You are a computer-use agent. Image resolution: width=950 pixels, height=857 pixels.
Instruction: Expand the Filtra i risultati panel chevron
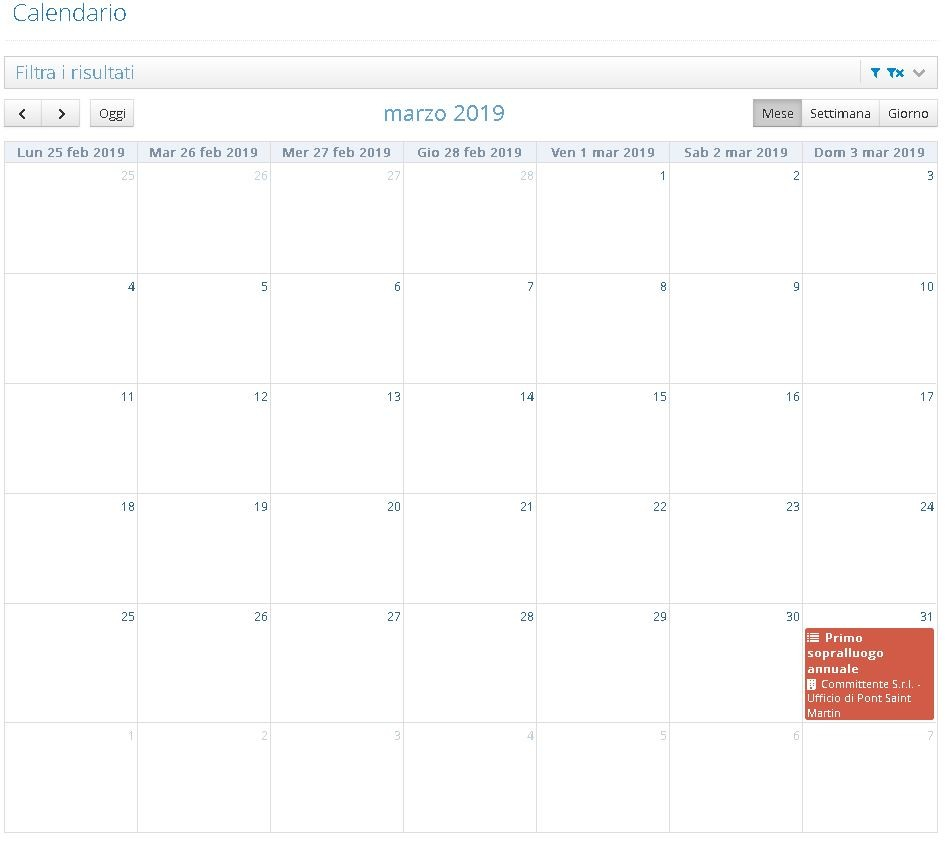[918, 73]
